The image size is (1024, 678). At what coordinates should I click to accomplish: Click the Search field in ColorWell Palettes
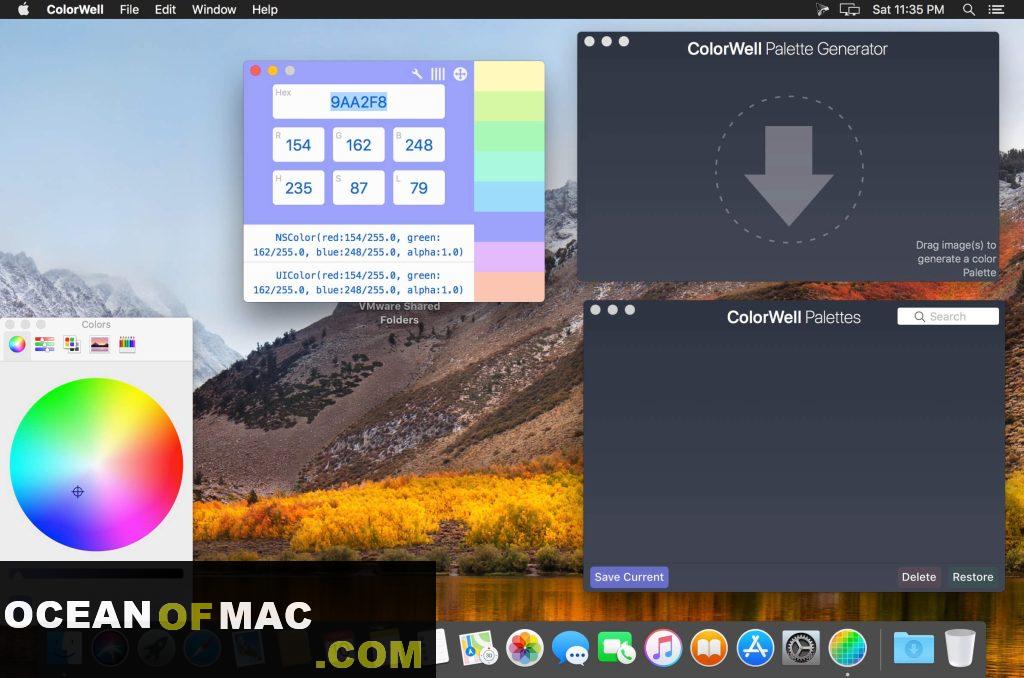point(948,316)
